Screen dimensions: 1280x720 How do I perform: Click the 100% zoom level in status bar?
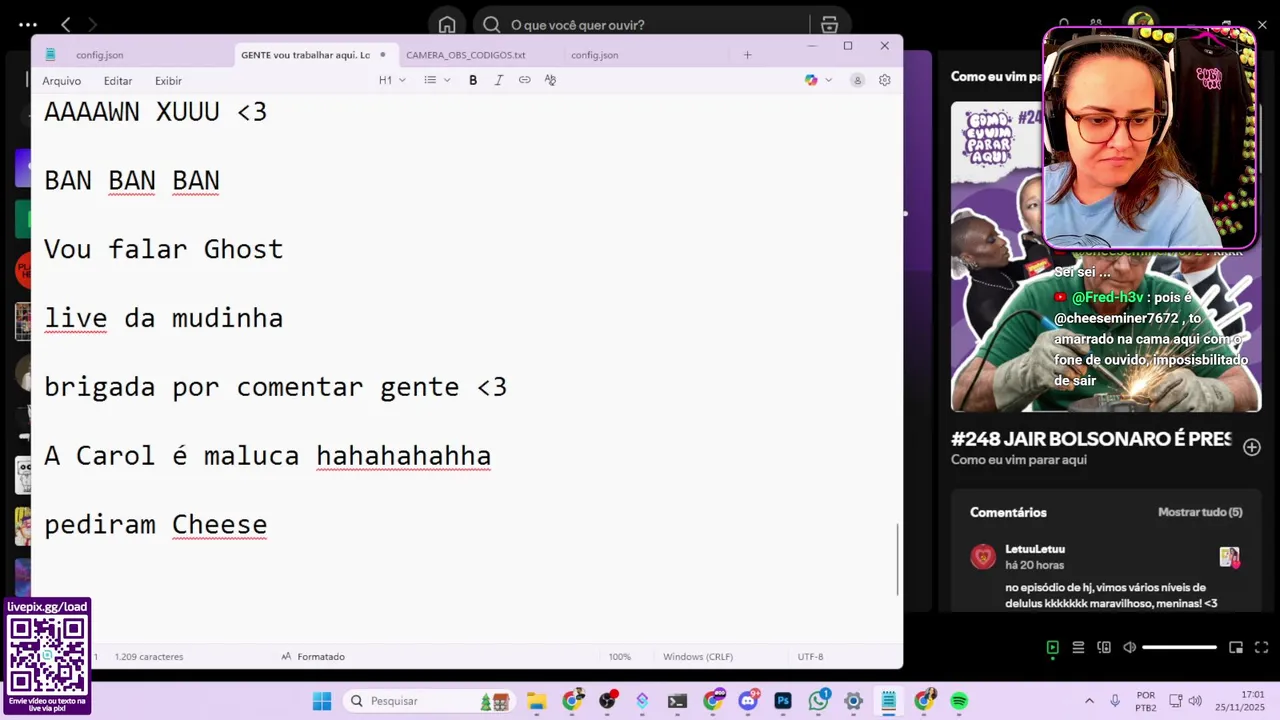pos(620,657)
